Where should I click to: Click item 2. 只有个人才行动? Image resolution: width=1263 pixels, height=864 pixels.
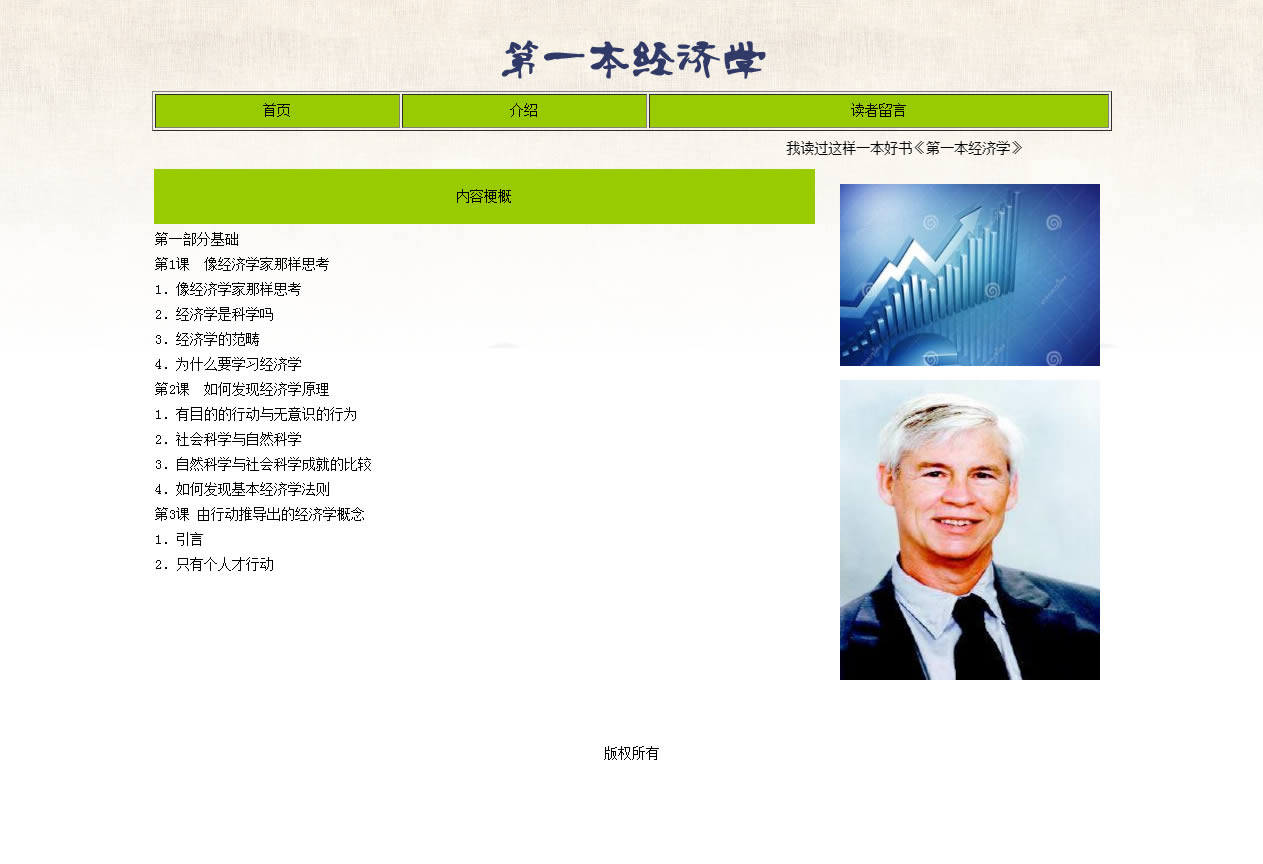214,565
